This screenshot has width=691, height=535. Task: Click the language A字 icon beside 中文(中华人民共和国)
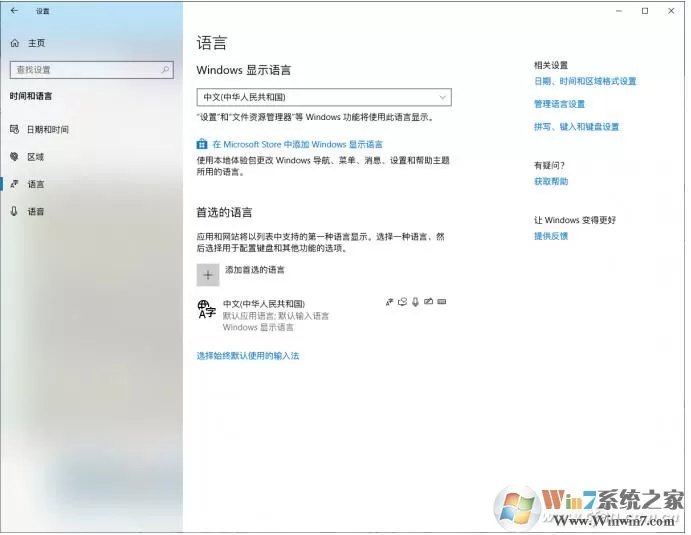(x=206, y=309)
